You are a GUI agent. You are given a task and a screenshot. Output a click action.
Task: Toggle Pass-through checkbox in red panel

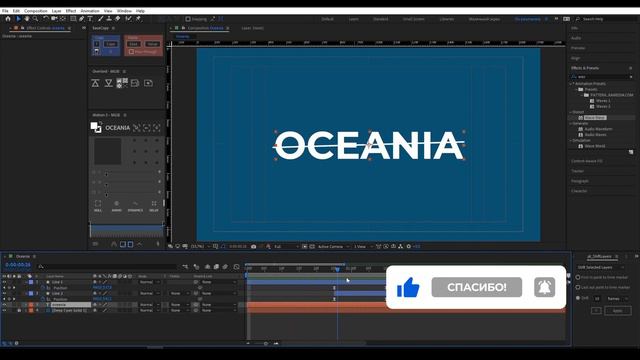(131, 52)
